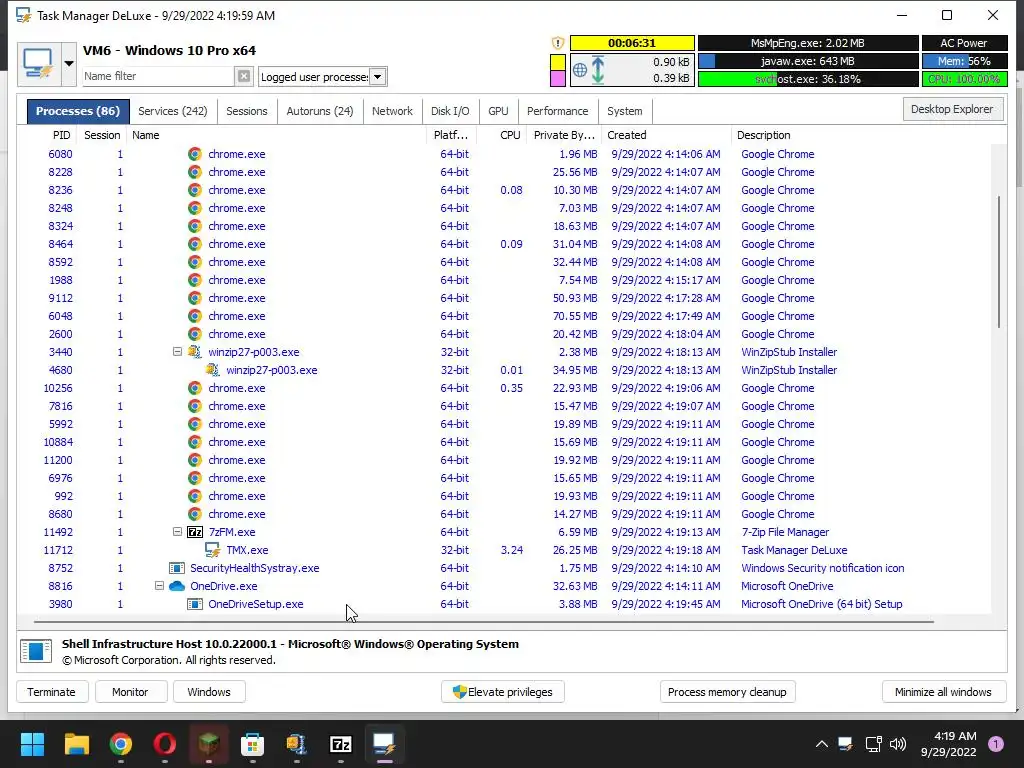Collapse the OneDrive.exe process tree
Viewport: 1024px width, 768px height.
coord(159,586)
